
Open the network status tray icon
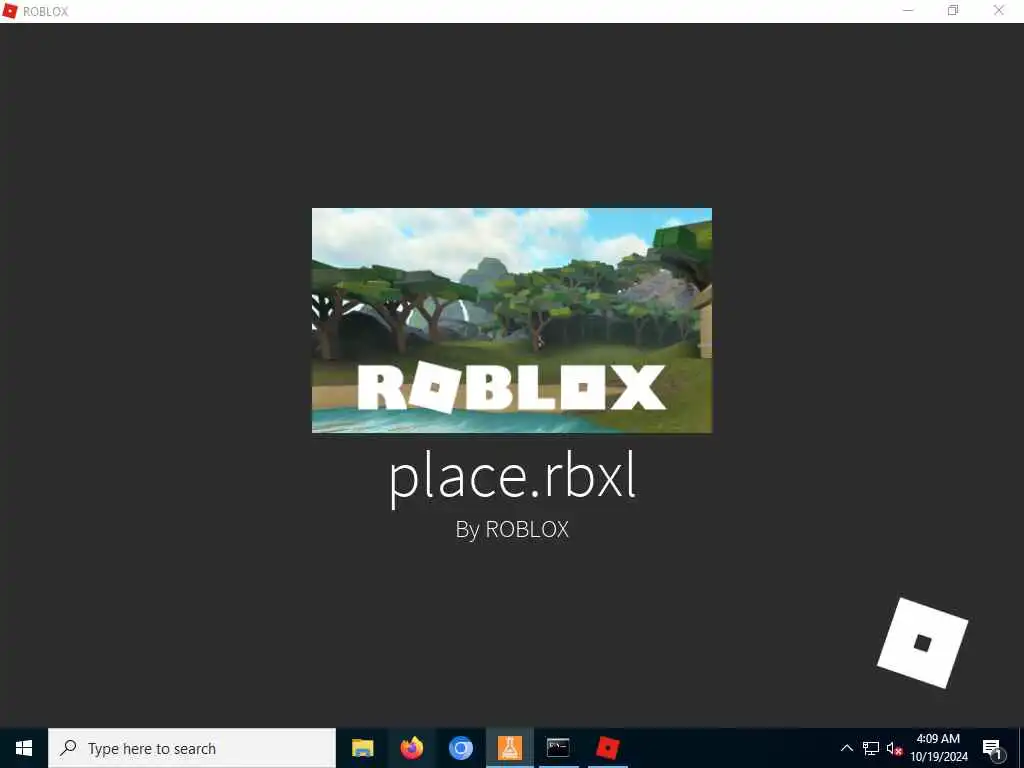871,748
